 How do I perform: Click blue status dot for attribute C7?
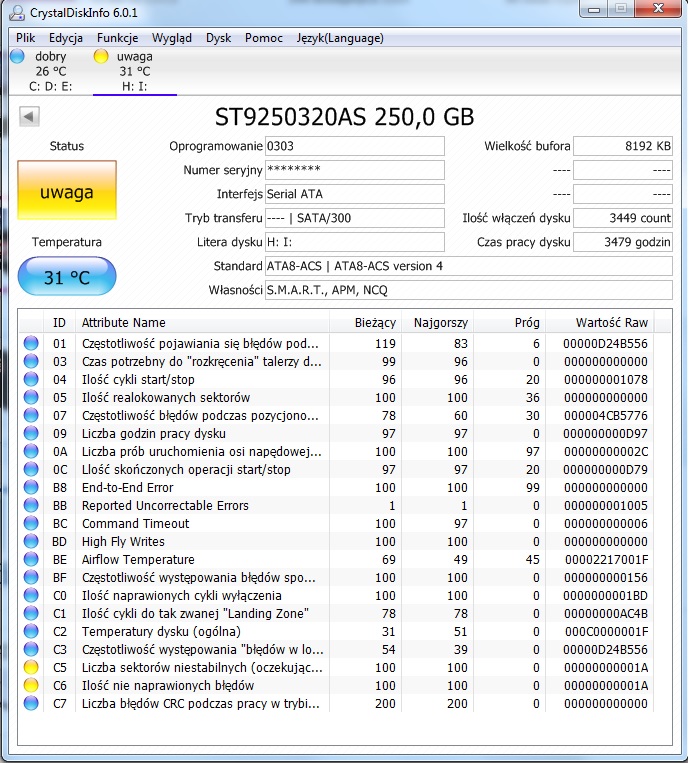pyautogui.click(x=31, y=703)
